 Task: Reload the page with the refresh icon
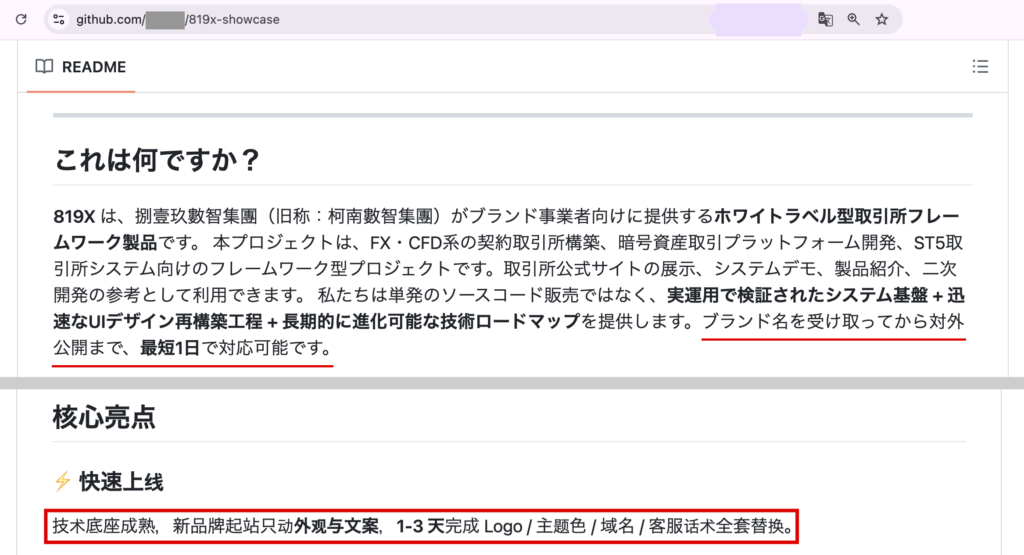pyautogui.click(x=21, y=20)
